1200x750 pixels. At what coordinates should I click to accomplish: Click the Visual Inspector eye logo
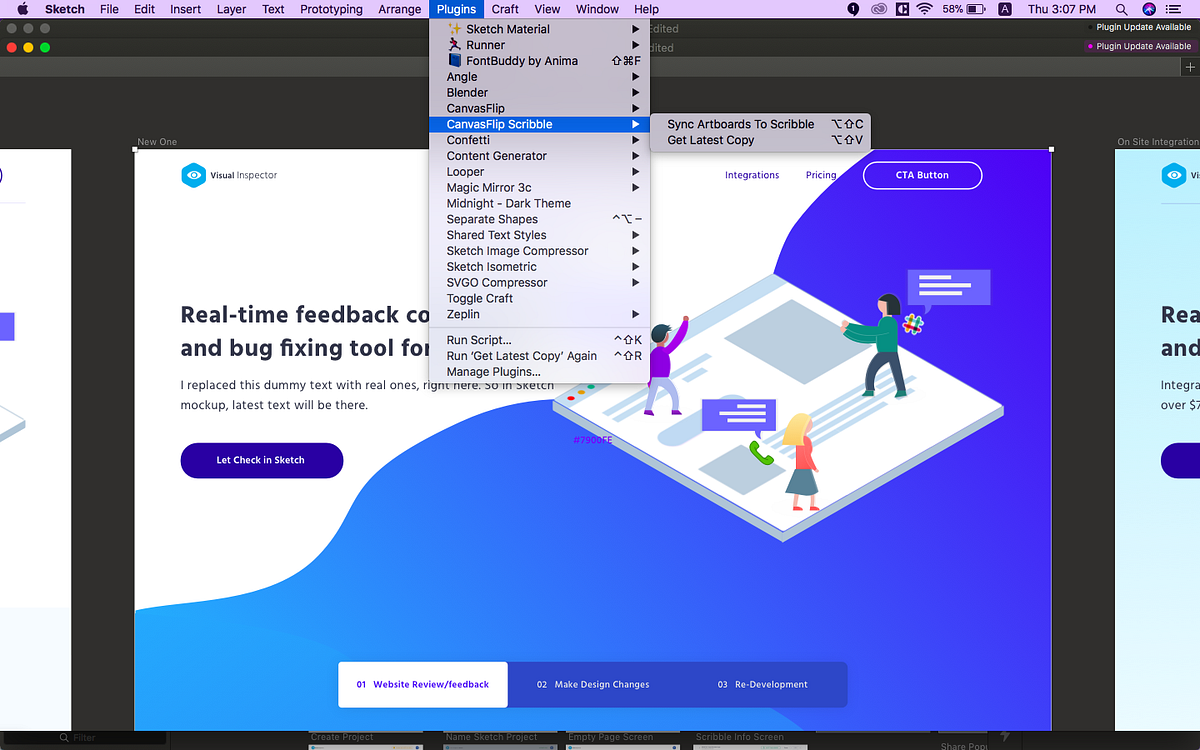coord(193,175)
